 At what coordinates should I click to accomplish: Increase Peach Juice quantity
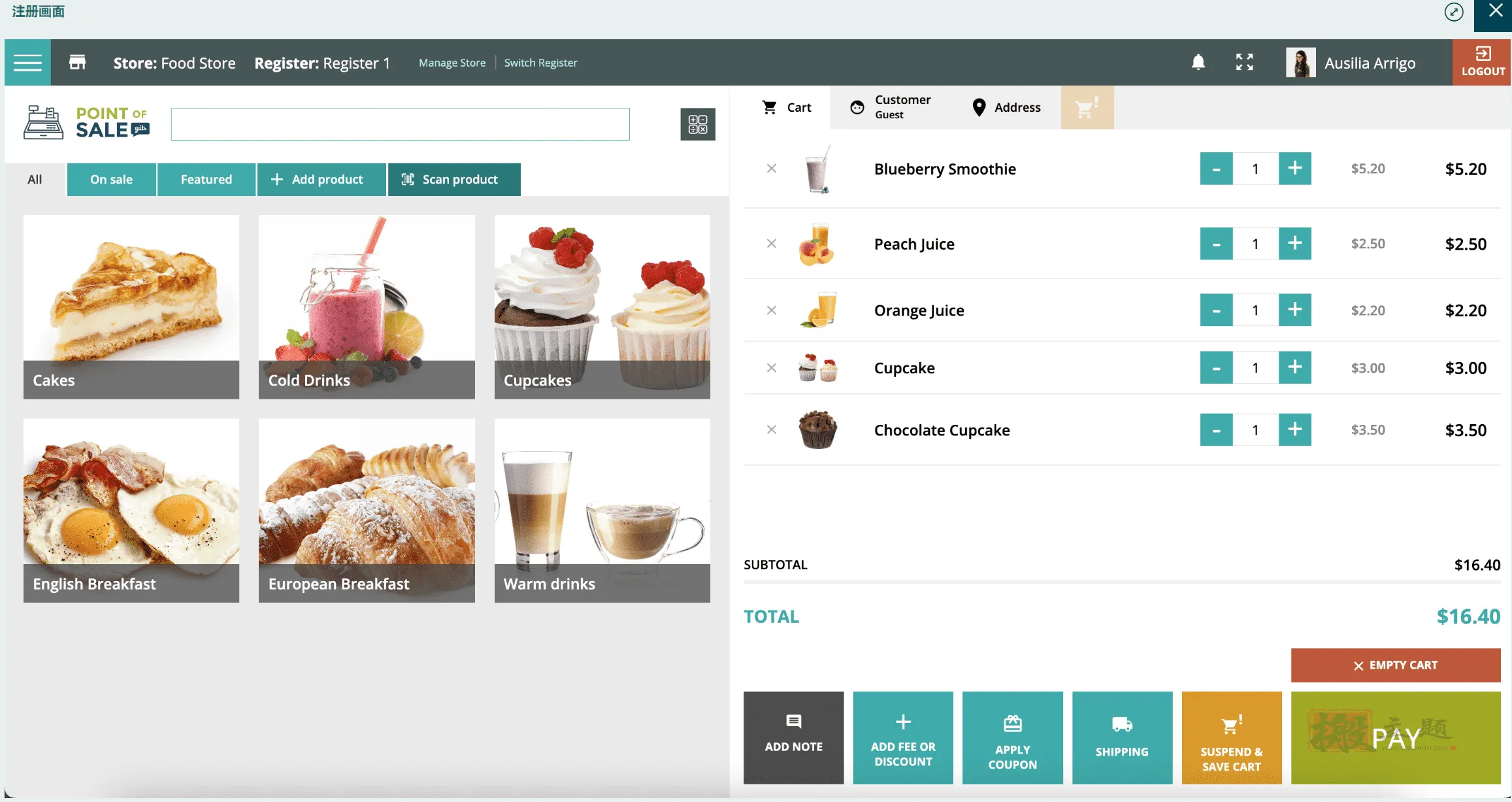click(x=1295, y=244)
